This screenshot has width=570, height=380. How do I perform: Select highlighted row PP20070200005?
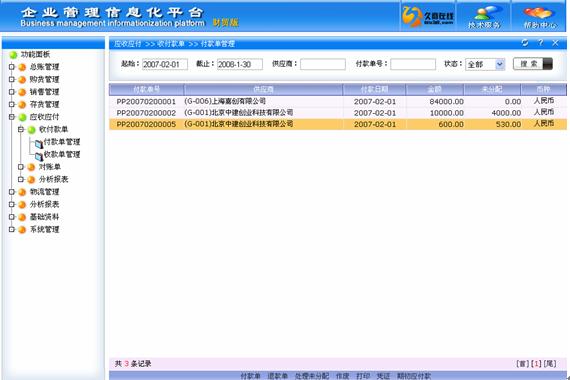point(338,124)
